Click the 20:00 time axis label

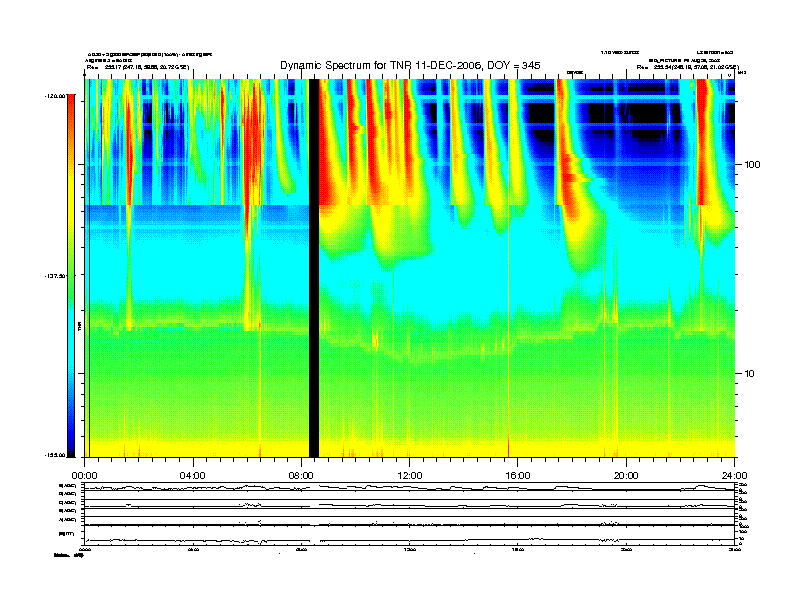point(626,476)
